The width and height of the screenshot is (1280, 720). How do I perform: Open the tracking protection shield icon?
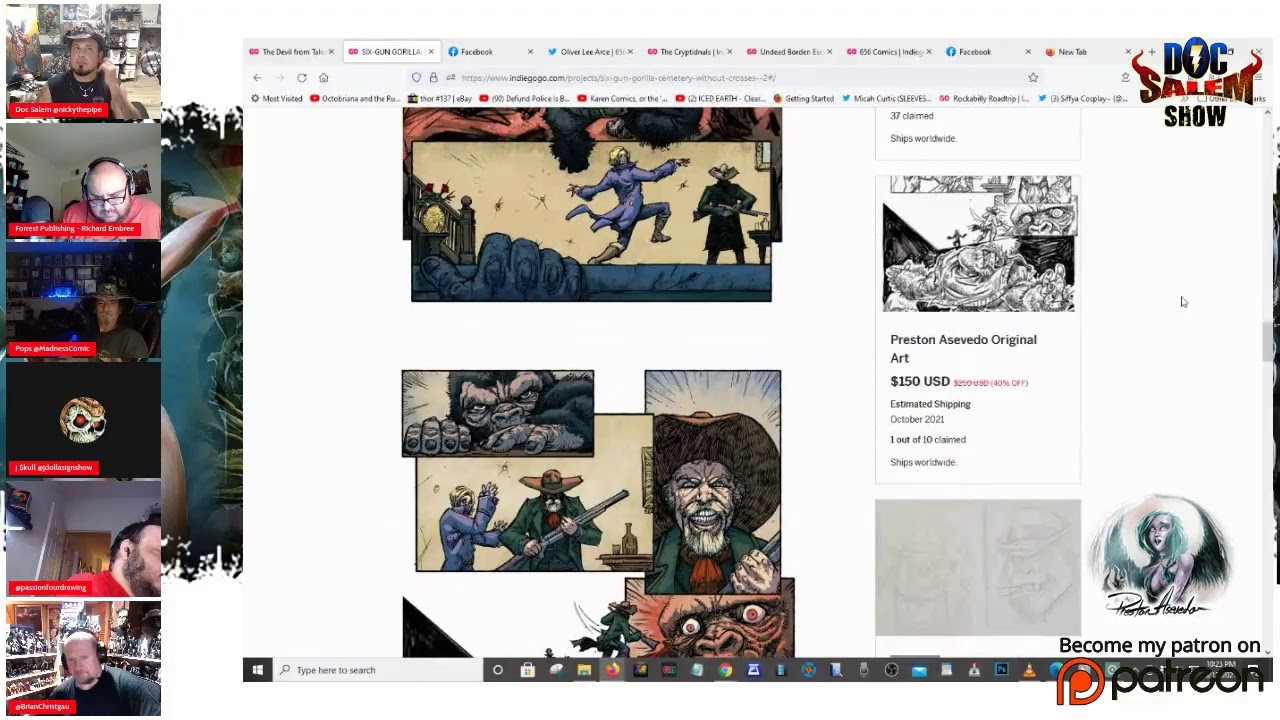pos(416,78)
